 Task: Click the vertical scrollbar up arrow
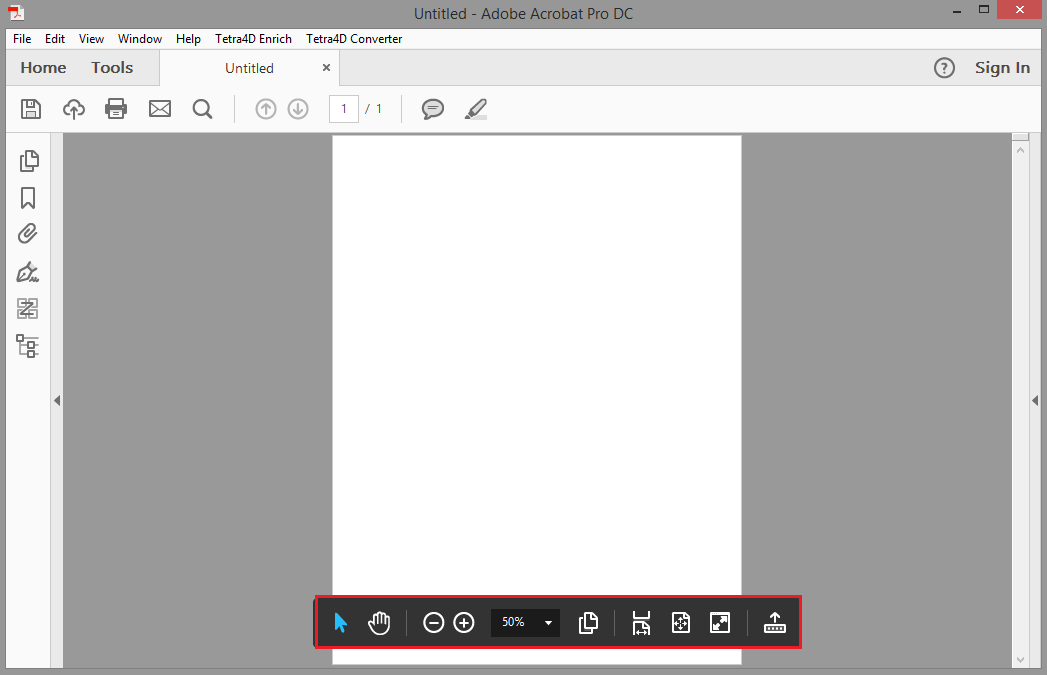click(1020, 150)
